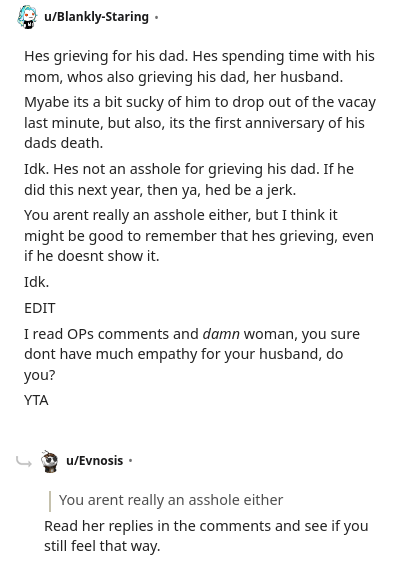Click the standalone "Idk." line
The height and width of the screenshot is (582, 400).
pyautogui.click(x=36, y=282)
